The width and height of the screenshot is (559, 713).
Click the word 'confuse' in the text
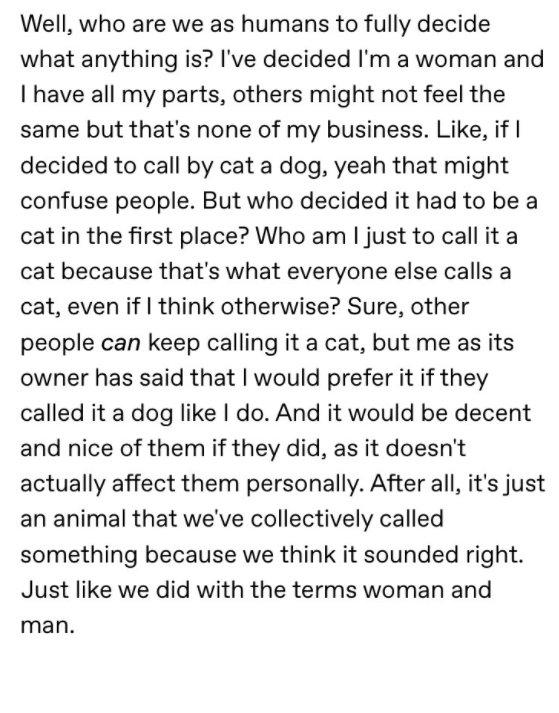[64, 201]
